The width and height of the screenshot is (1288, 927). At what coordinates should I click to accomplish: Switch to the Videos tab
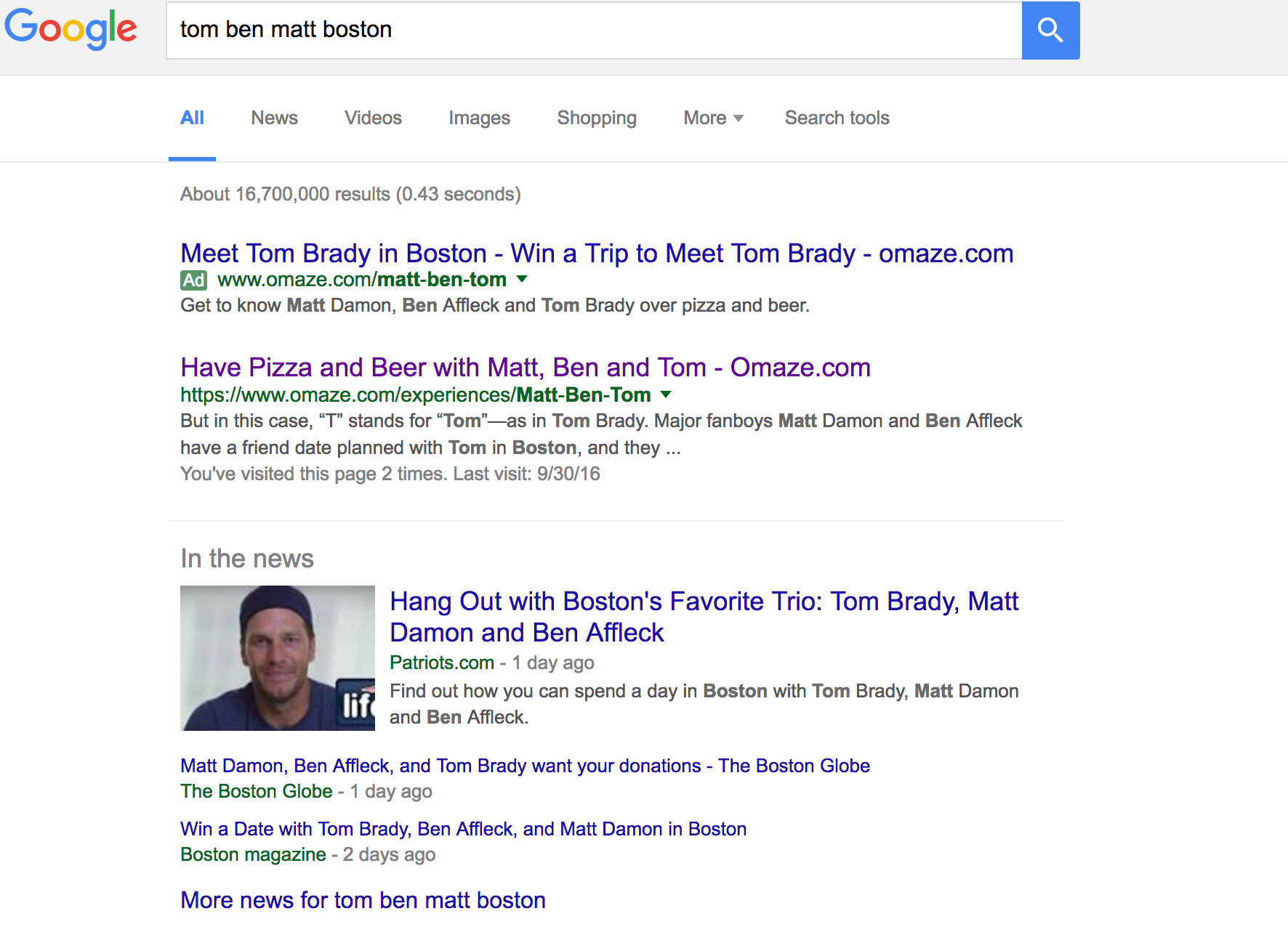373,118
